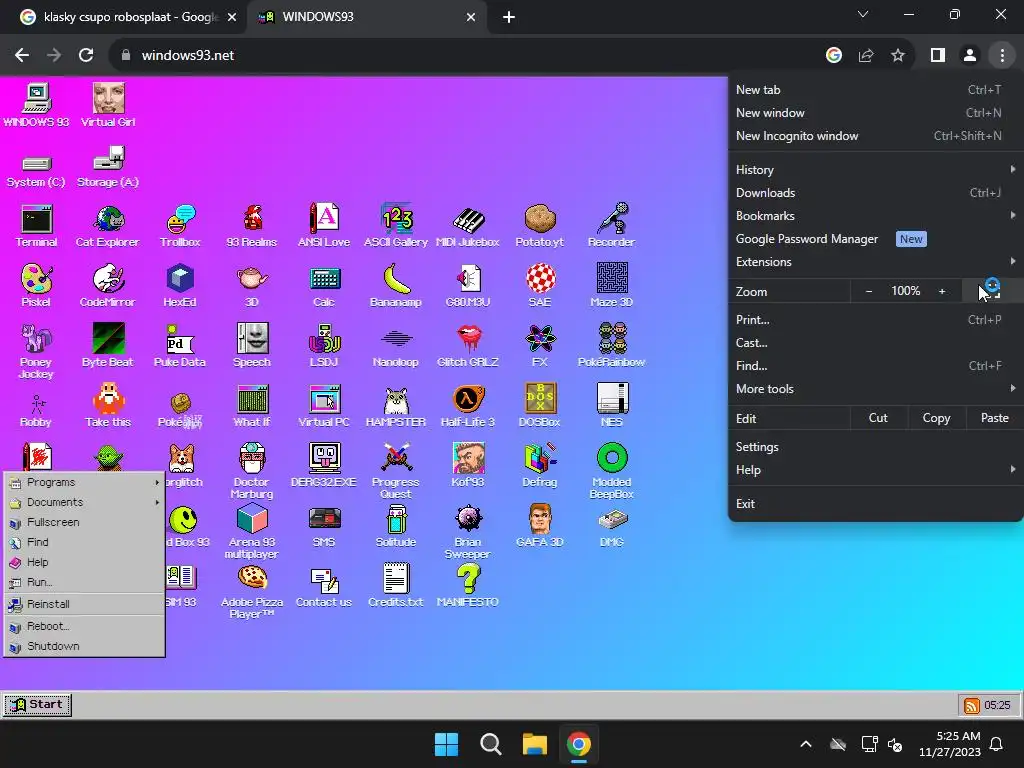The width and height of the screenshot is (1024, 768).
Task: Open Maze 3D icon
Action: point(611,285)
